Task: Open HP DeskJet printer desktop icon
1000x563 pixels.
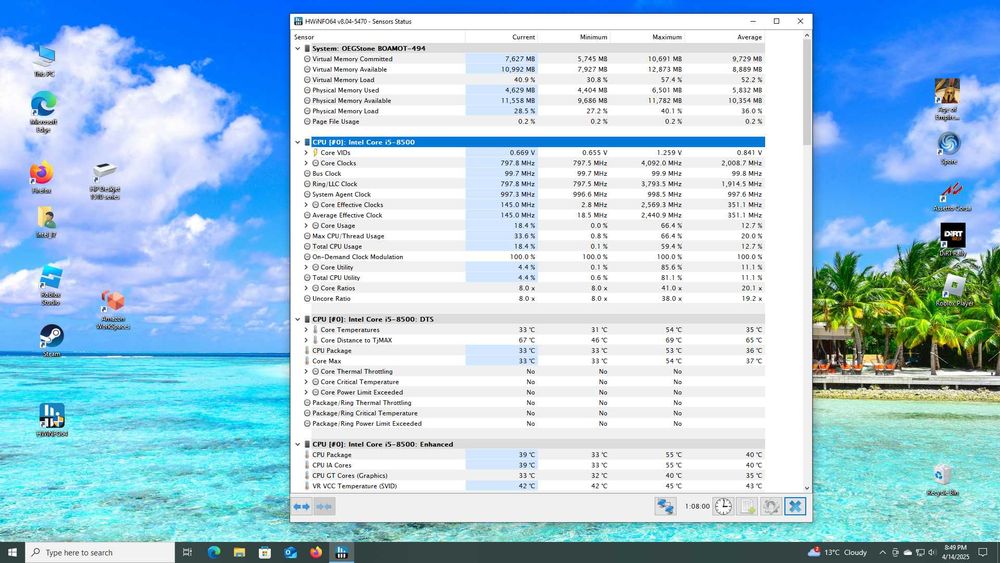Action: (x=105, y=181)
